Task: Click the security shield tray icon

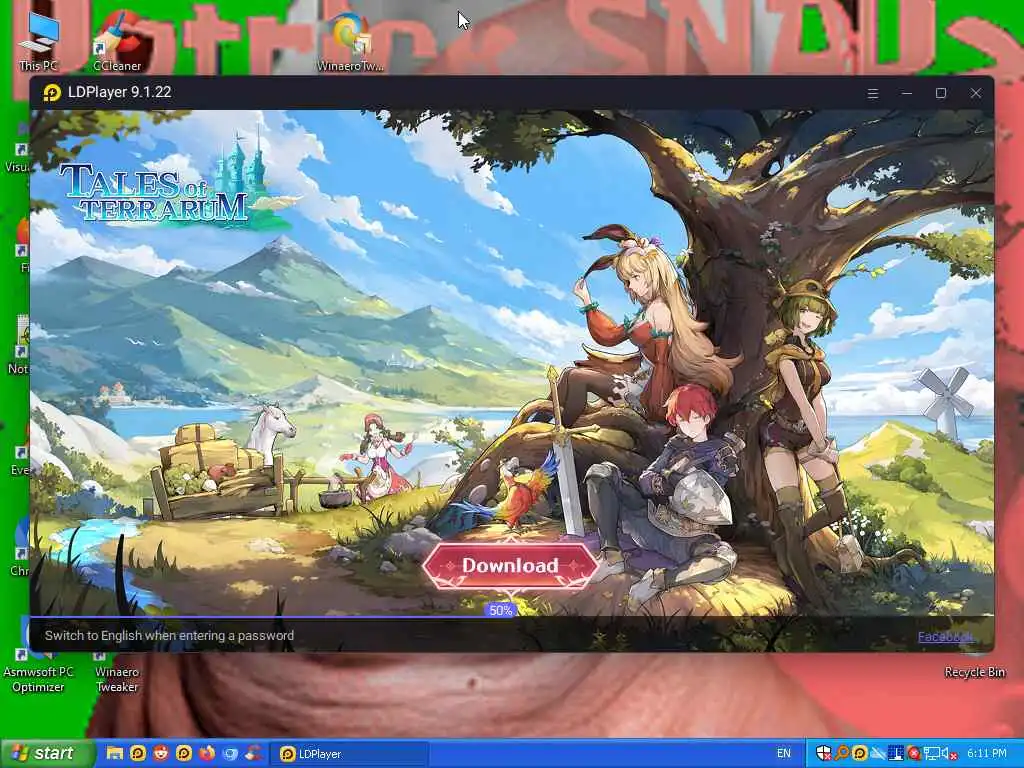Action: click(824, 754)
